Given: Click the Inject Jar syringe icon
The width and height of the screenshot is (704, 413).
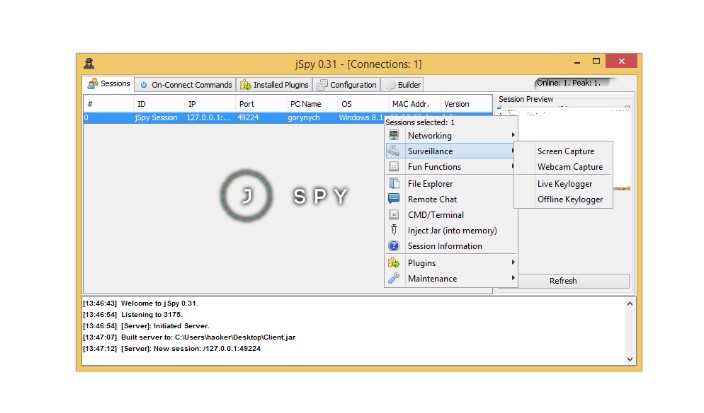Looking at the screenshot, I should (x=394, y=230).
